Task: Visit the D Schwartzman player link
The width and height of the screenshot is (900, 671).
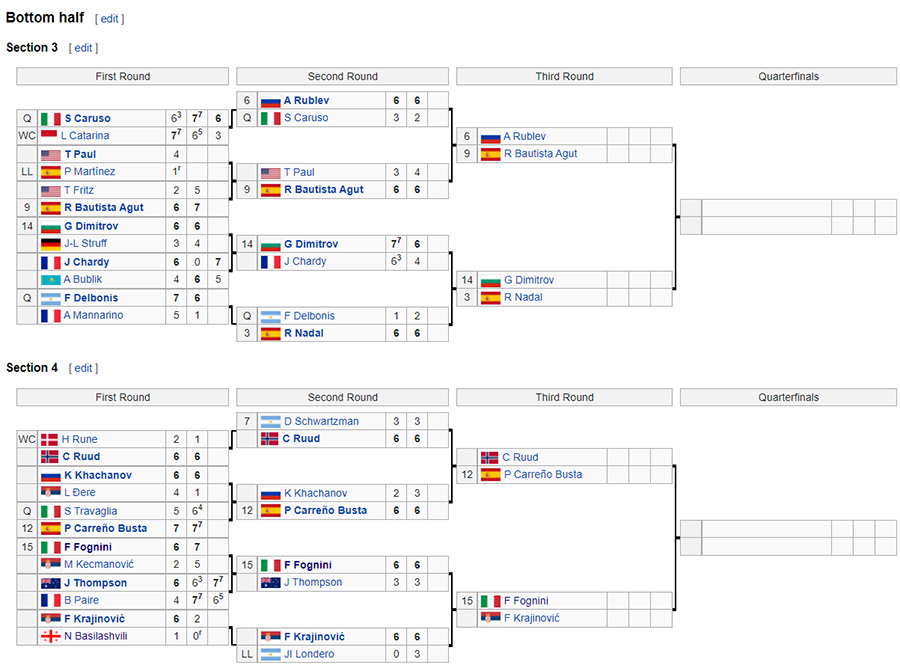Action: [321, 421]
